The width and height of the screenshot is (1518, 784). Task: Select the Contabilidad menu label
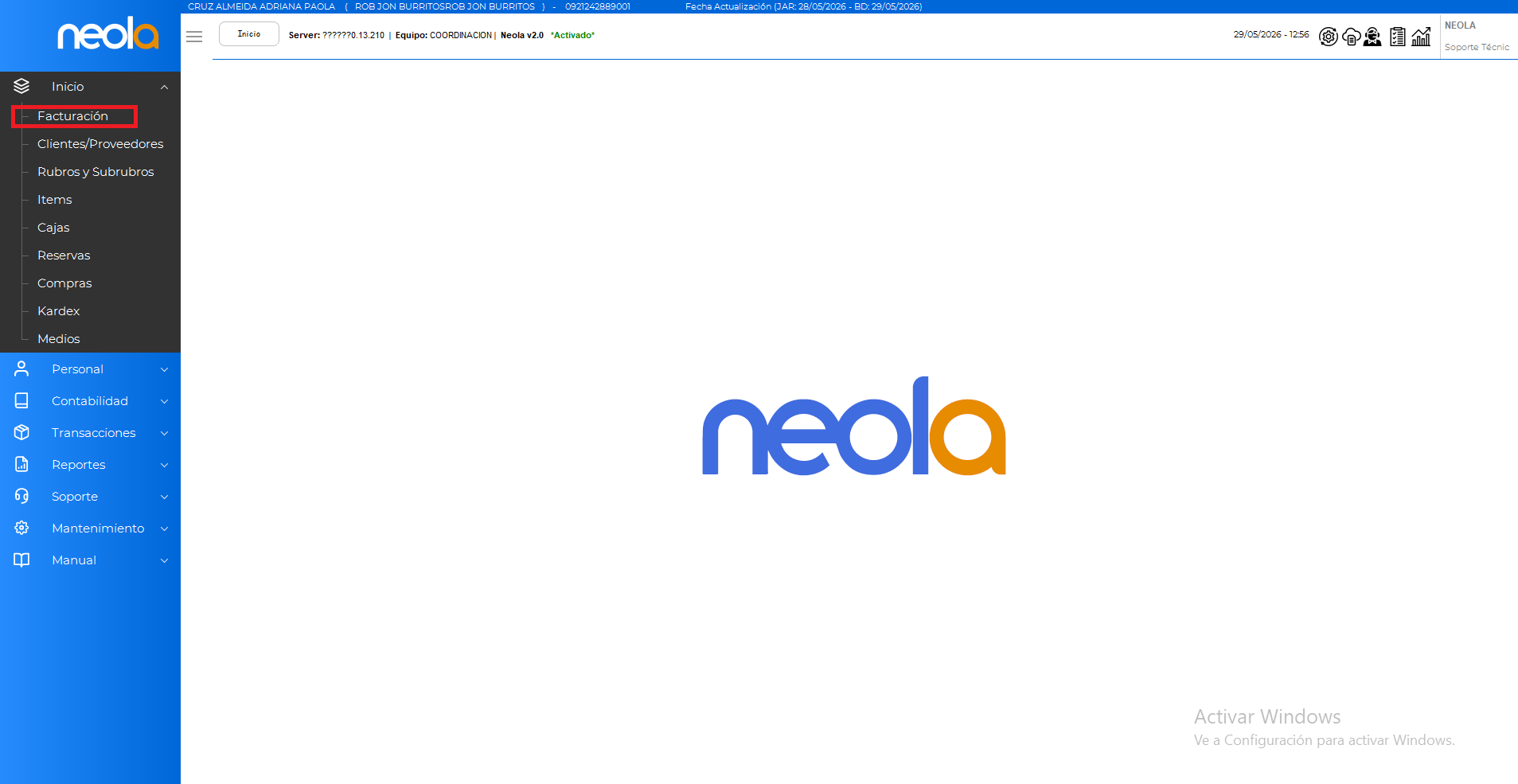click(90, 400)
